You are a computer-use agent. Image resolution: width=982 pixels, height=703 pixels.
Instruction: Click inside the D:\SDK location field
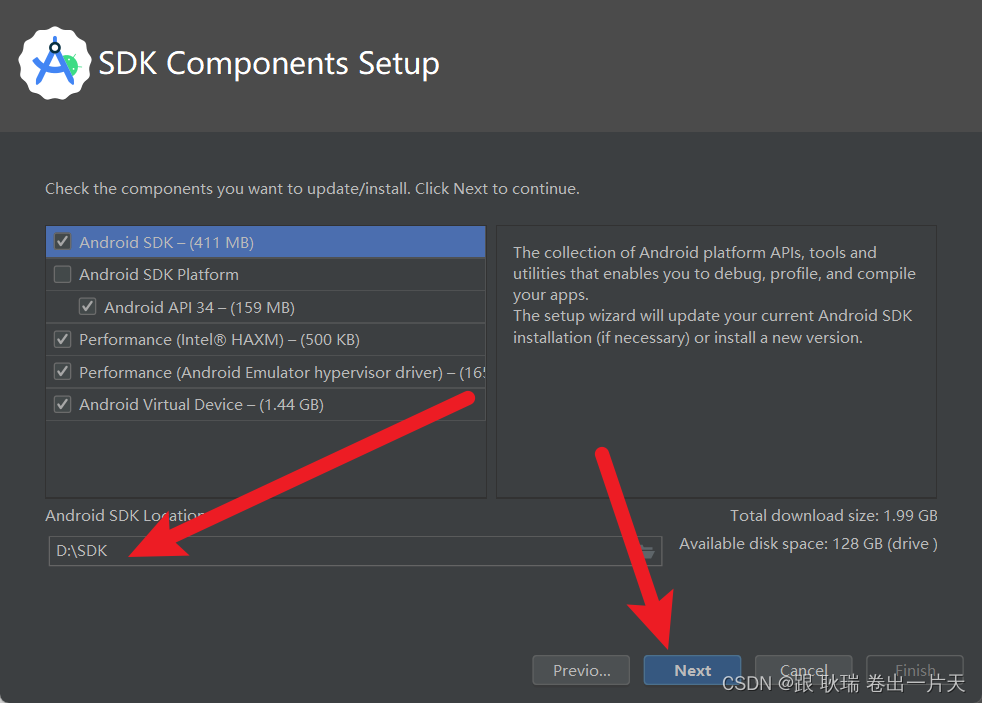click(300, 550)
